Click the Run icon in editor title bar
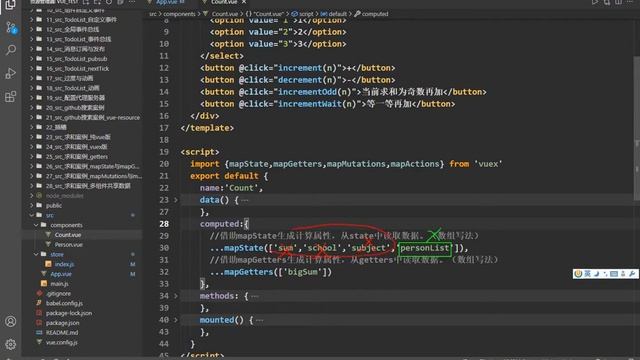This screenshot has width=640, height=360. 595,2
